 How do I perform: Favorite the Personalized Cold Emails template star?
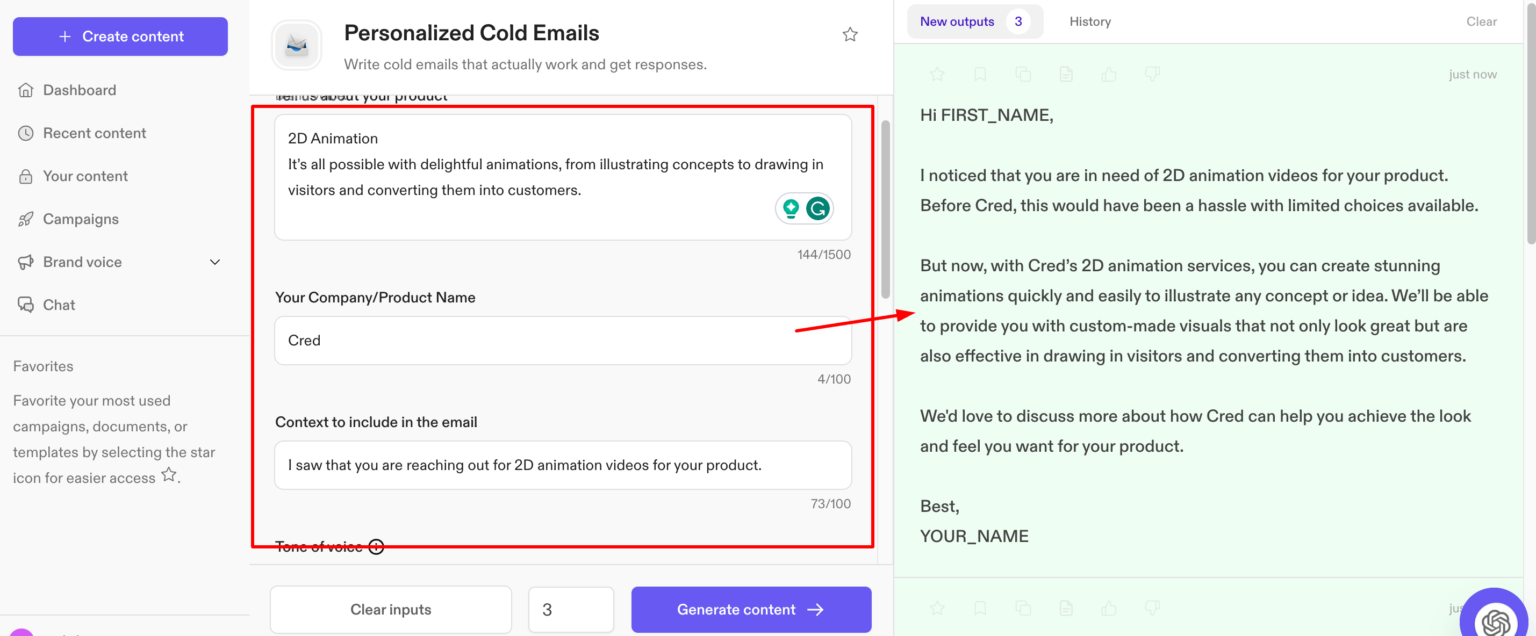click(850, 35)
